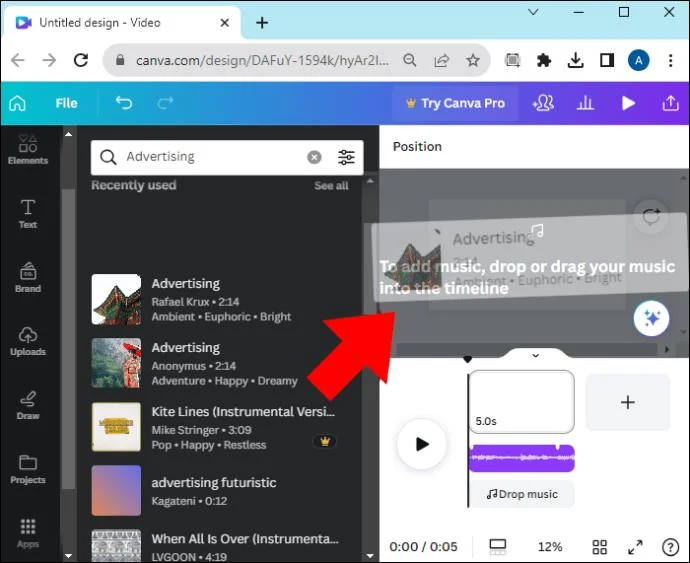Click thumbnail of Rafael Krux Advertising track
Viewport: 690px width, 563px height.
116,299
